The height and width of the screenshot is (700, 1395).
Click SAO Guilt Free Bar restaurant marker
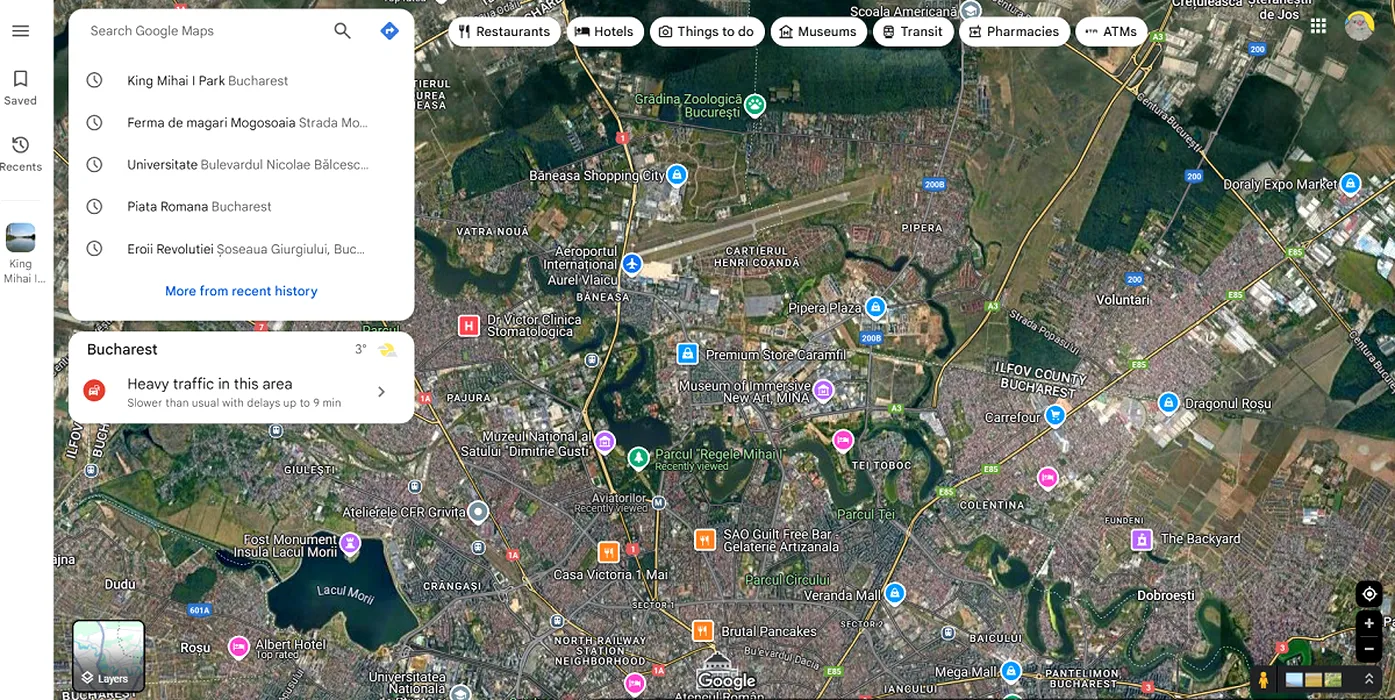tap(705, 540)
